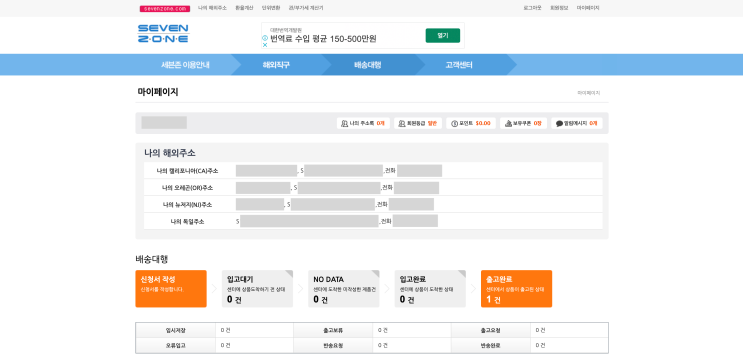Click the 반송완료 table cell
743x361 pixels.
tap(490, 345)
